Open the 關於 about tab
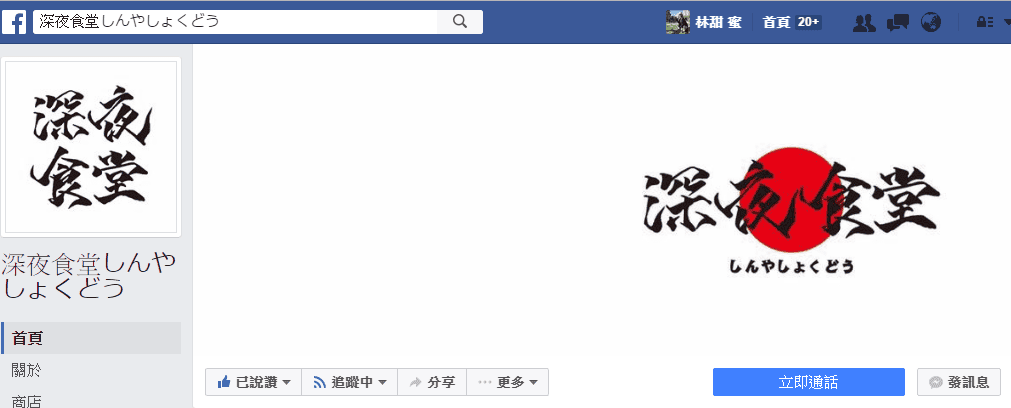Screen dimensions: 1011x408 click(28, 371)
